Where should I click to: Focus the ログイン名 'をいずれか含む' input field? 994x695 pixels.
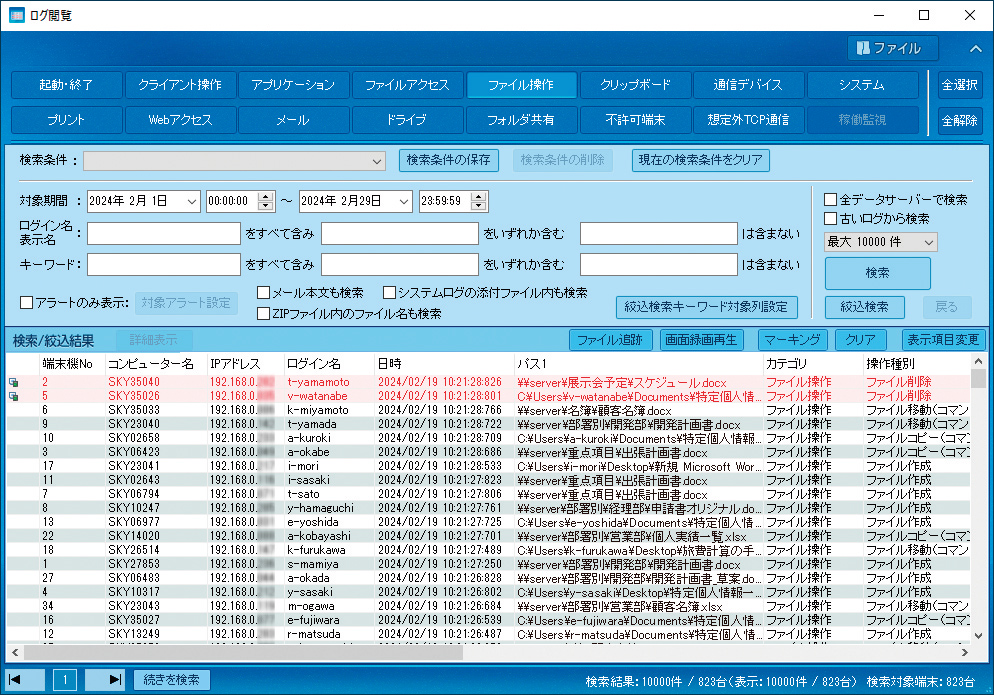click(x=399, y=233)
